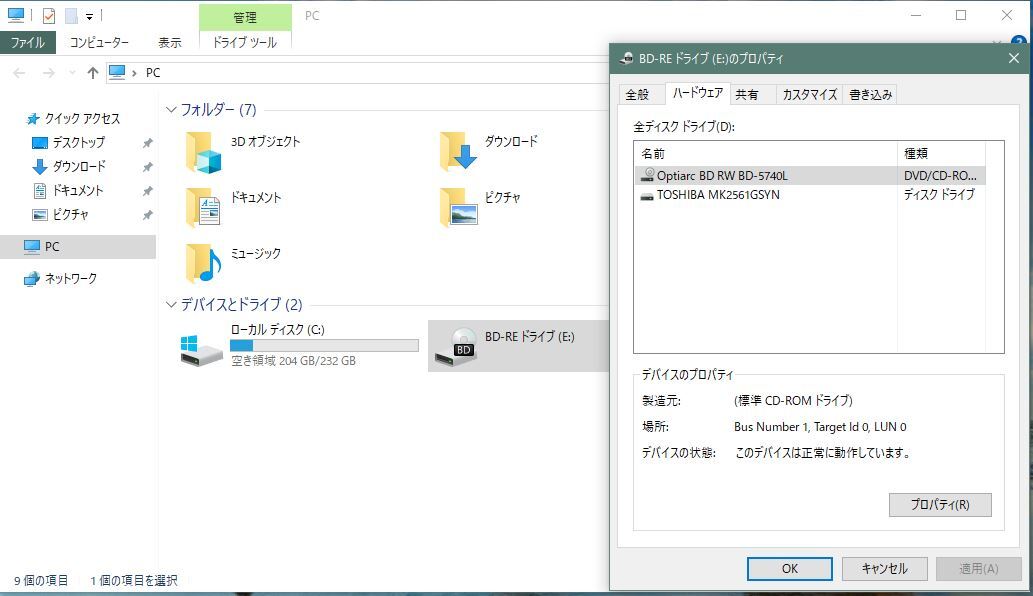Click the new folder icon in title bar

tap(71, 15)
